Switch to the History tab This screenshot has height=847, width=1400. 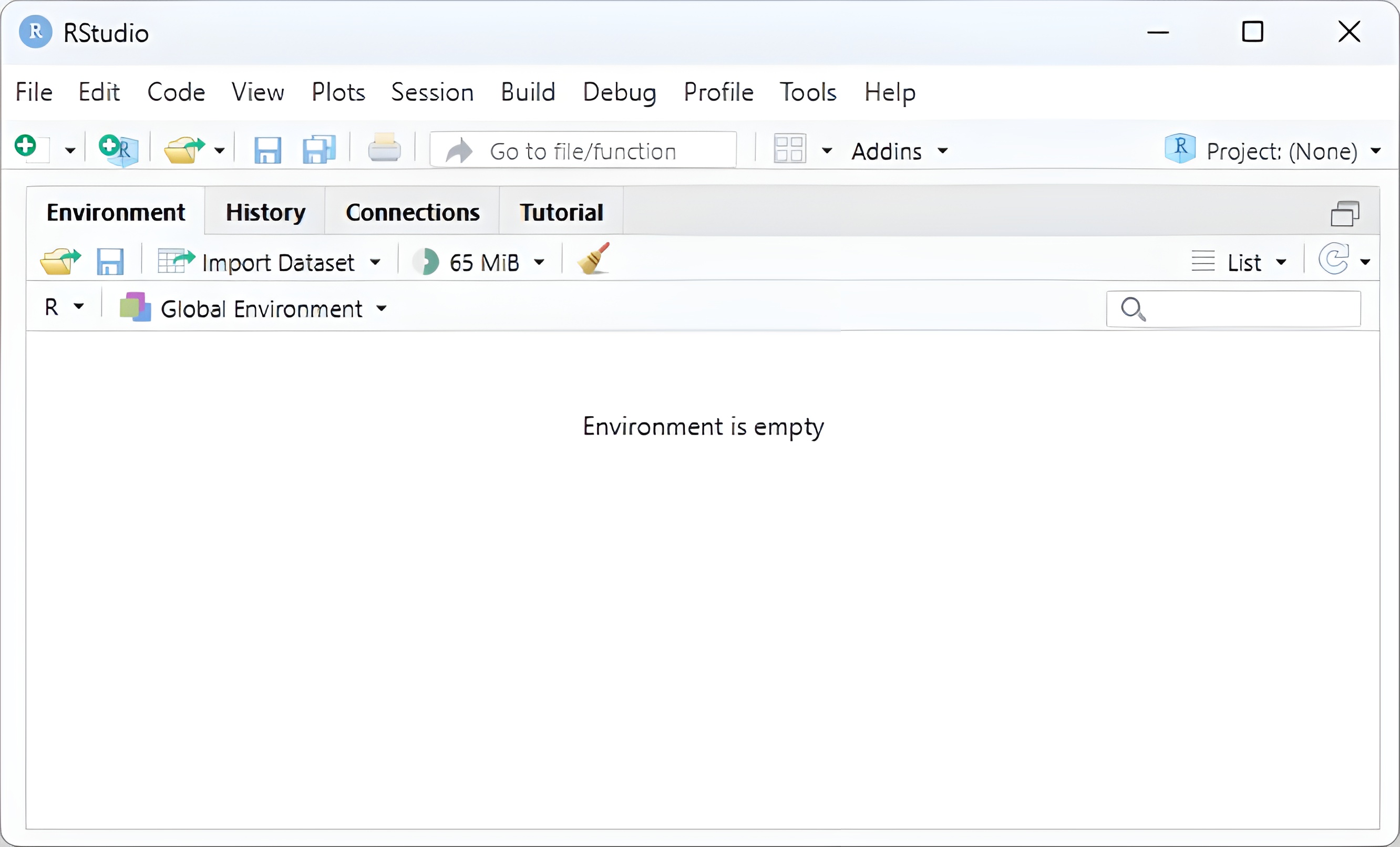click(265, 212)
